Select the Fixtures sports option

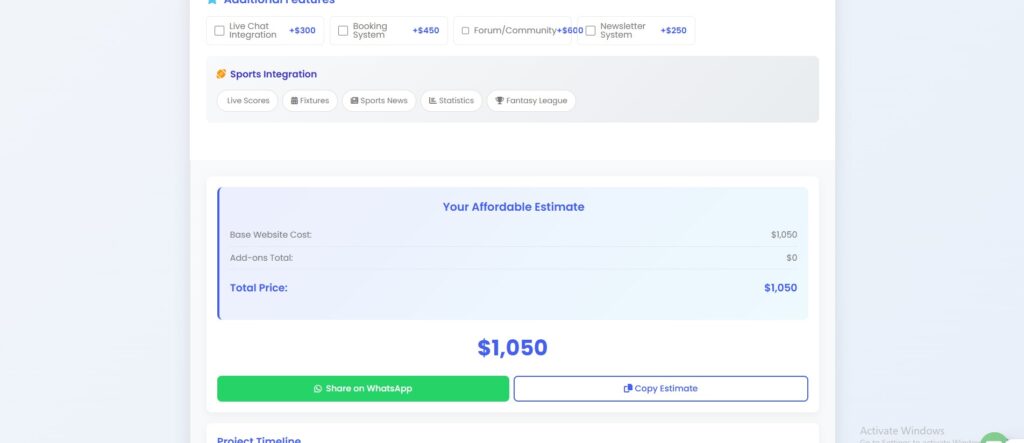pyautogui.click(x=314, y=101)
